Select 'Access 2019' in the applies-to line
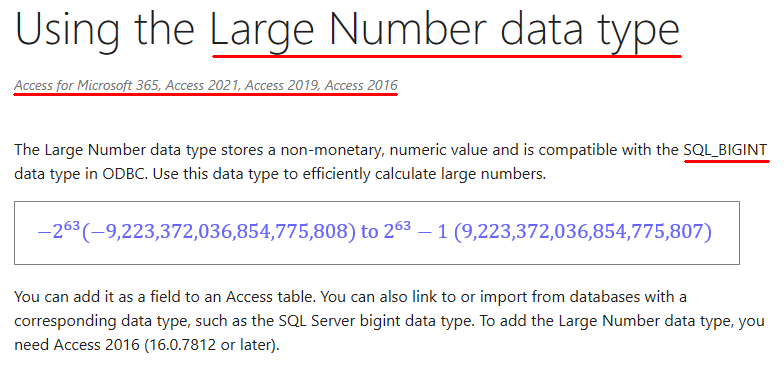 [x=282, y=86]
